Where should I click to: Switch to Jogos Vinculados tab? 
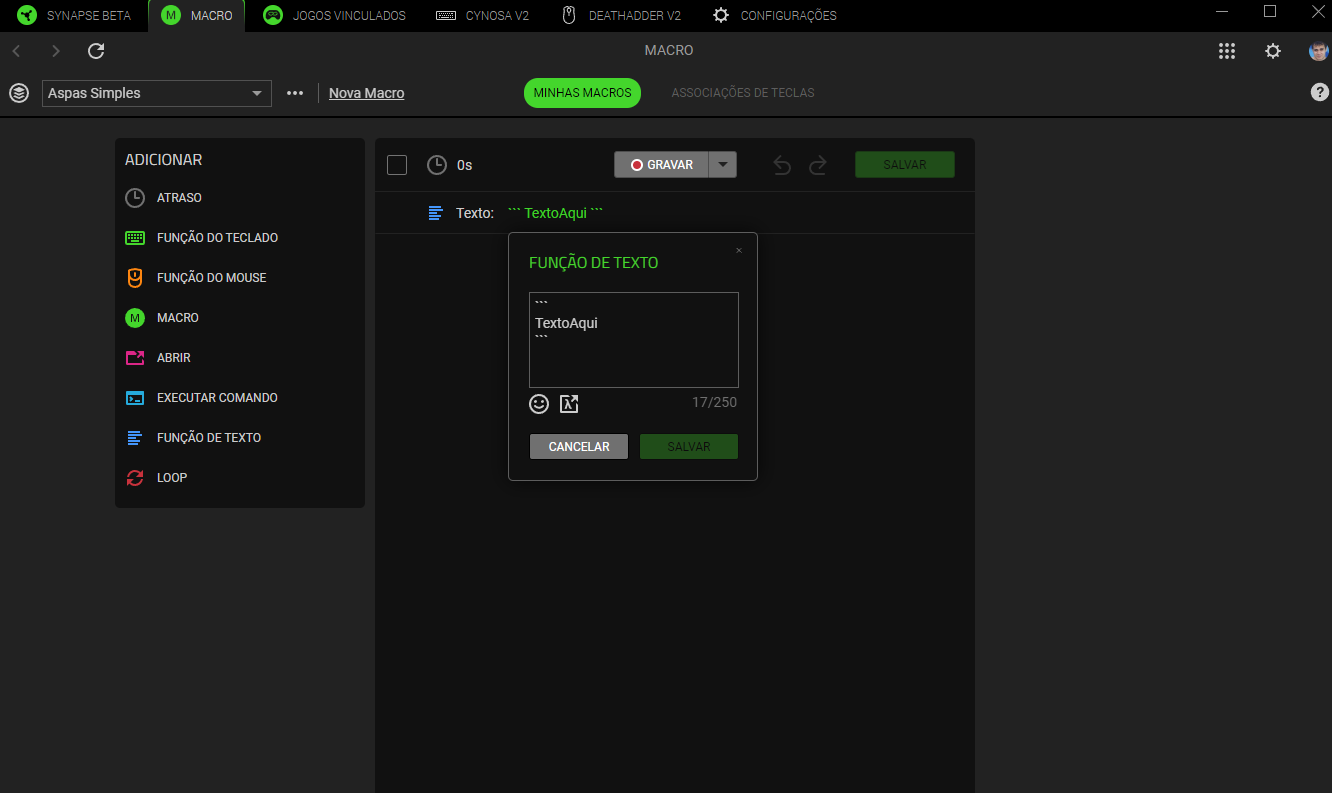(x=334, y=16)
